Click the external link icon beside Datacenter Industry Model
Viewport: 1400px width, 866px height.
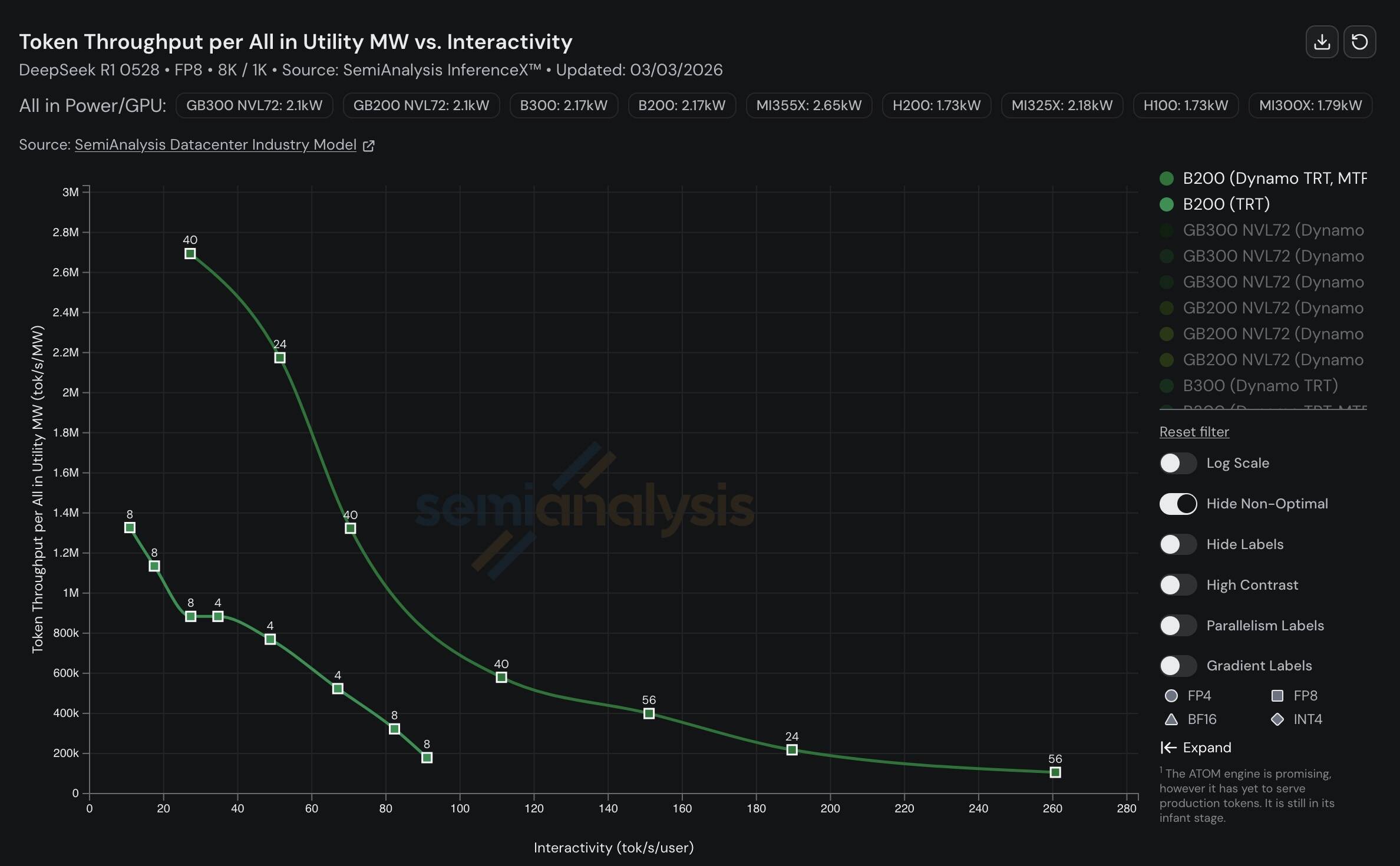(x=369, y=146)
